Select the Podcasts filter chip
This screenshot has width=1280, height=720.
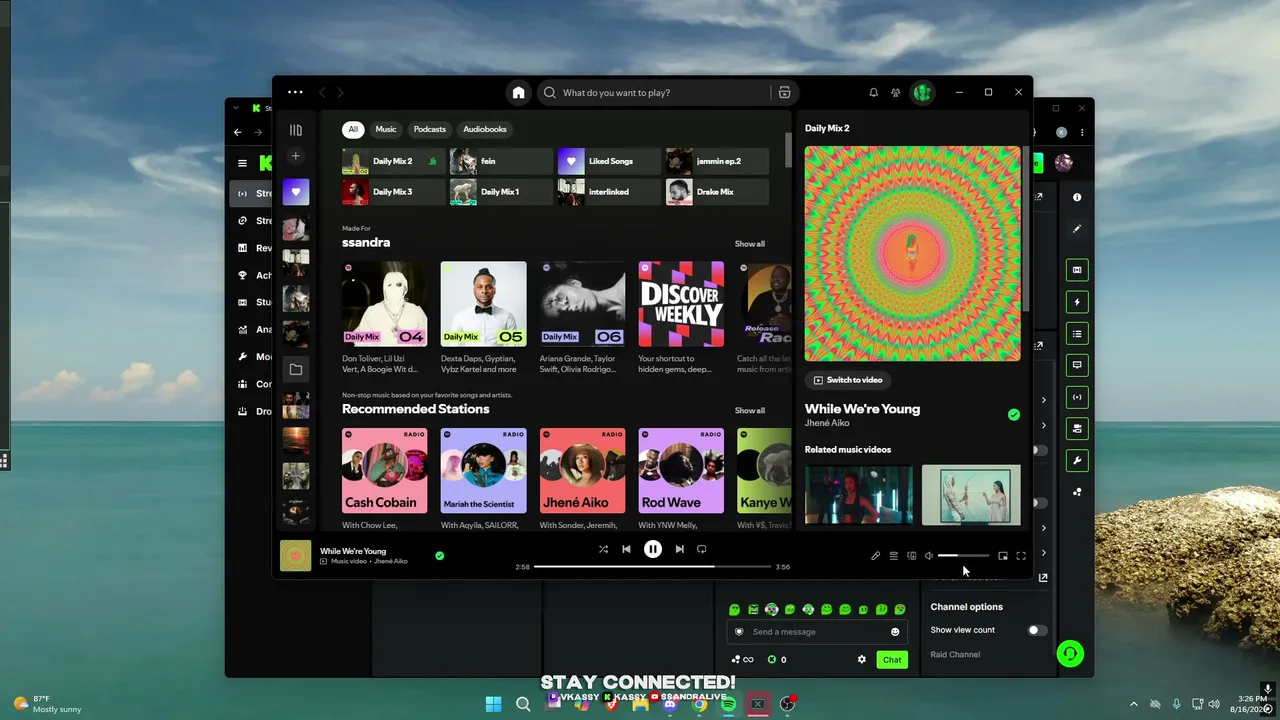[x=430, y=129]
